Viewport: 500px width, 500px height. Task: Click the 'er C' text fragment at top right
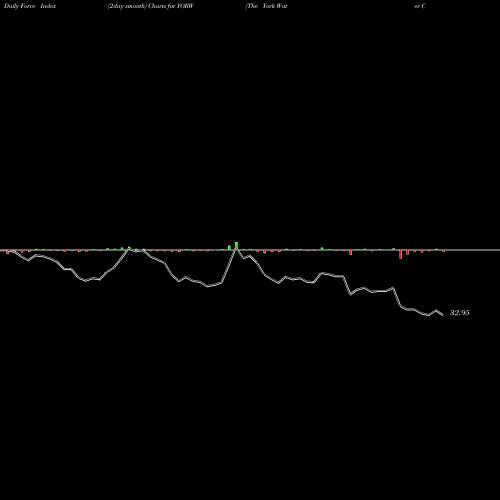[x=420, y=6]
